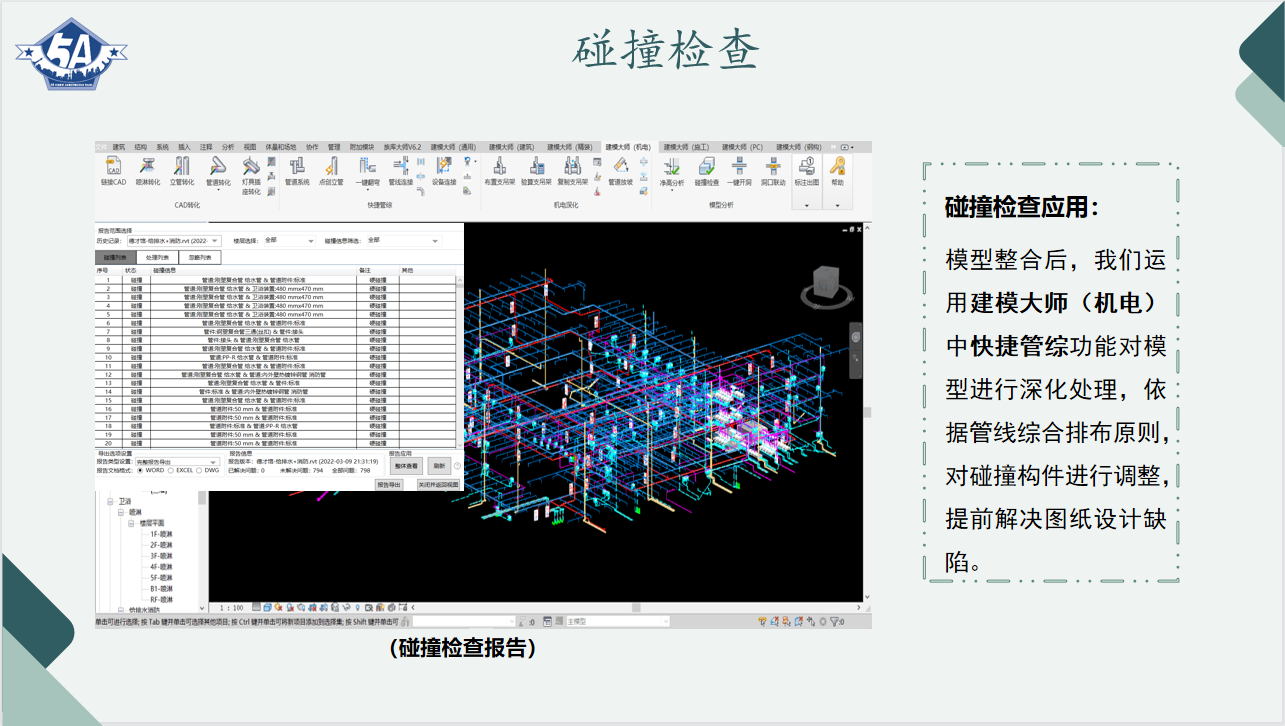Viewport: 1285px width, 726px height.
Task: Open the 族库大师V6.2 ribbon tab
Action: (403, 147)
